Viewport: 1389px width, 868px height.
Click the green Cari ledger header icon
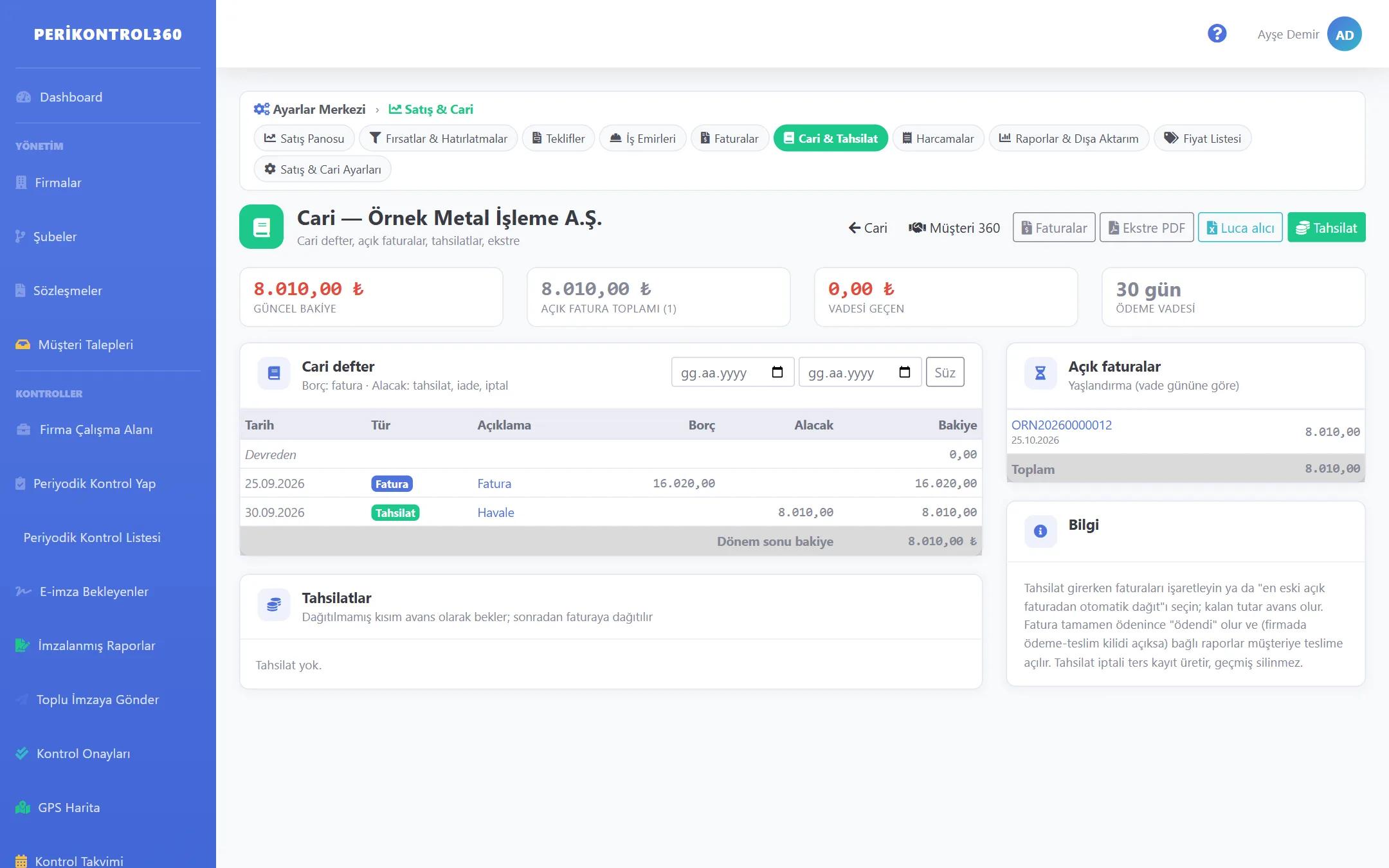pos(261,227)
